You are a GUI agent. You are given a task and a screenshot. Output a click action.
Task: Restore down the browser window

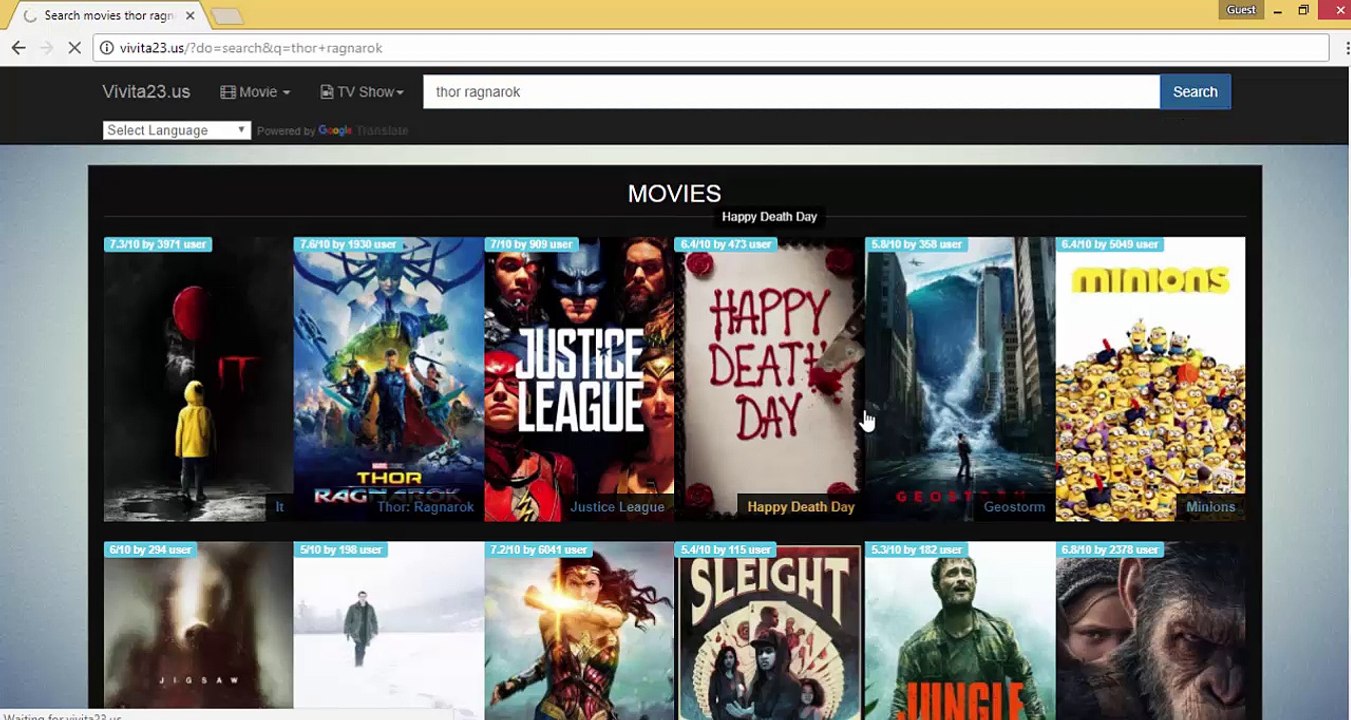(x=1303, y=10)
